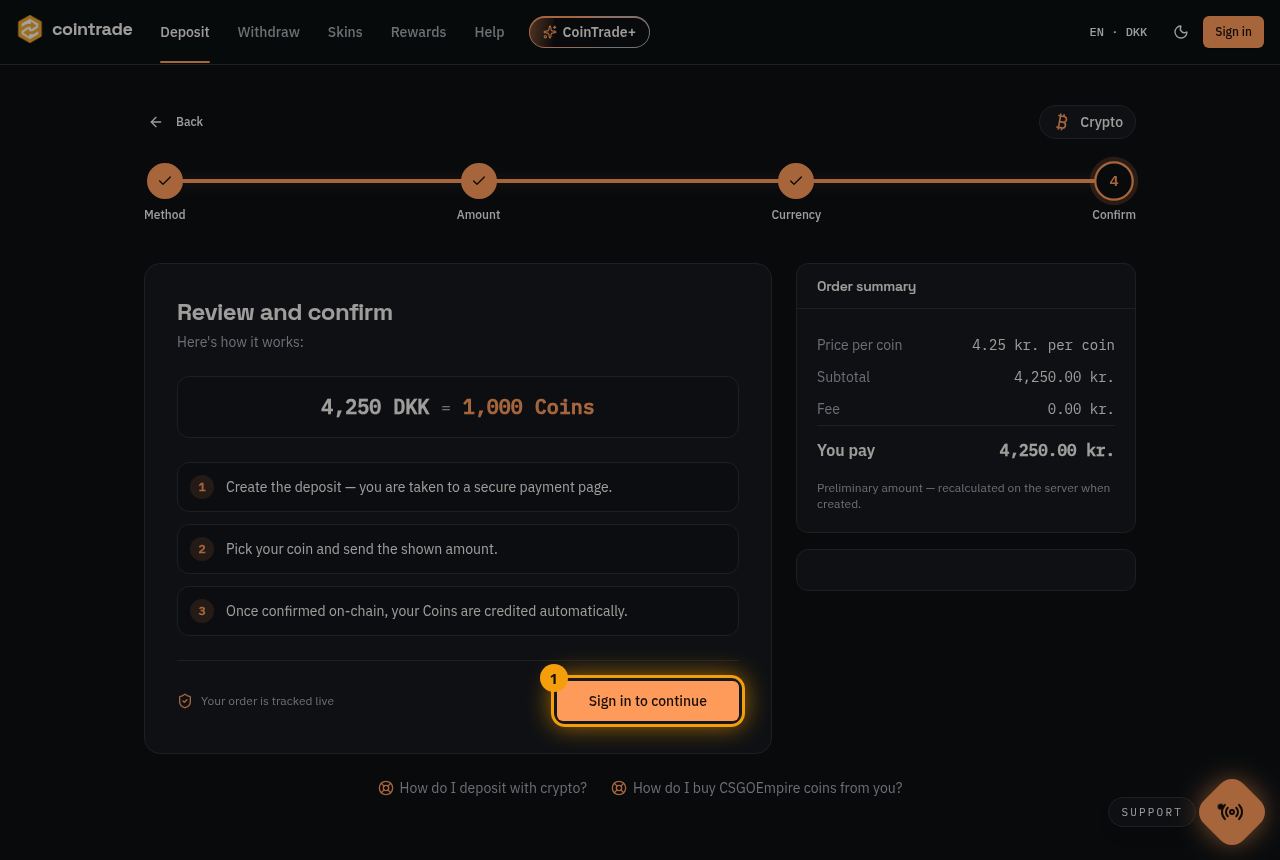Click step 2 Pick your coin row
The image size is (1280, 860).
[x=458, y=549]
